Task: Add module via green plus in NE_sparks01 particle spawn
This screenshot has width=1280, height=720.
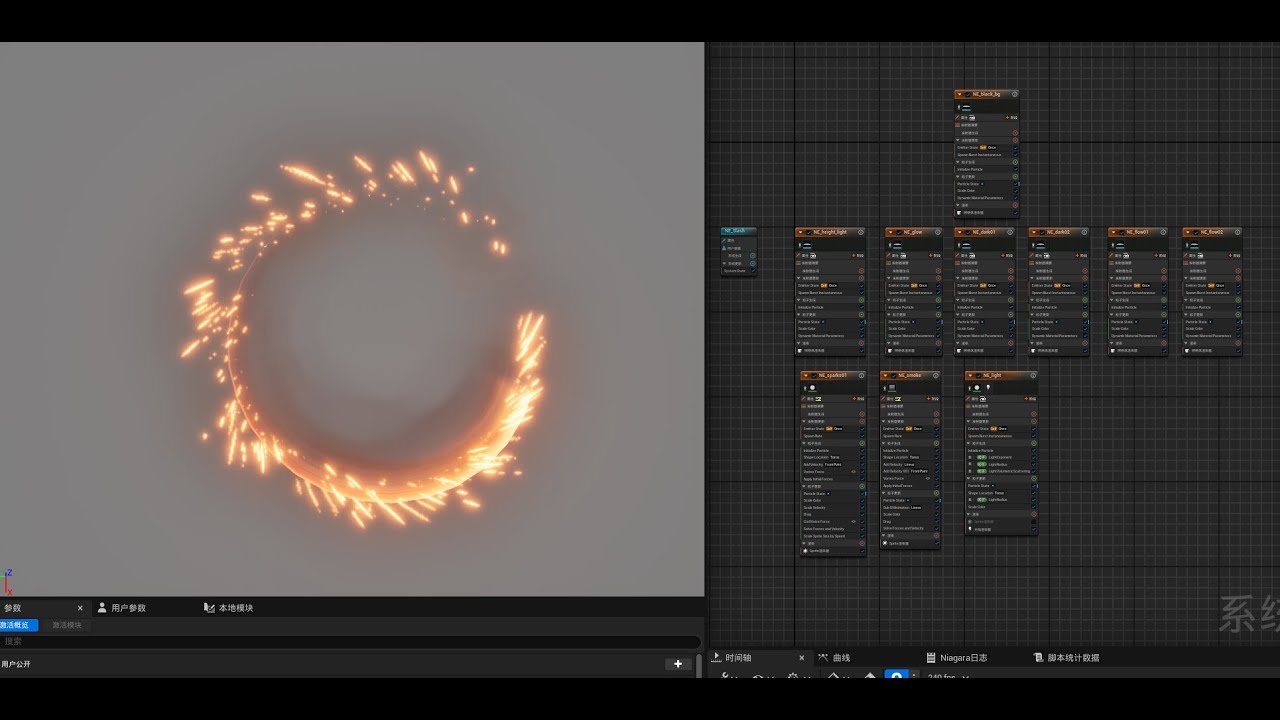Action: coord(862,443)
